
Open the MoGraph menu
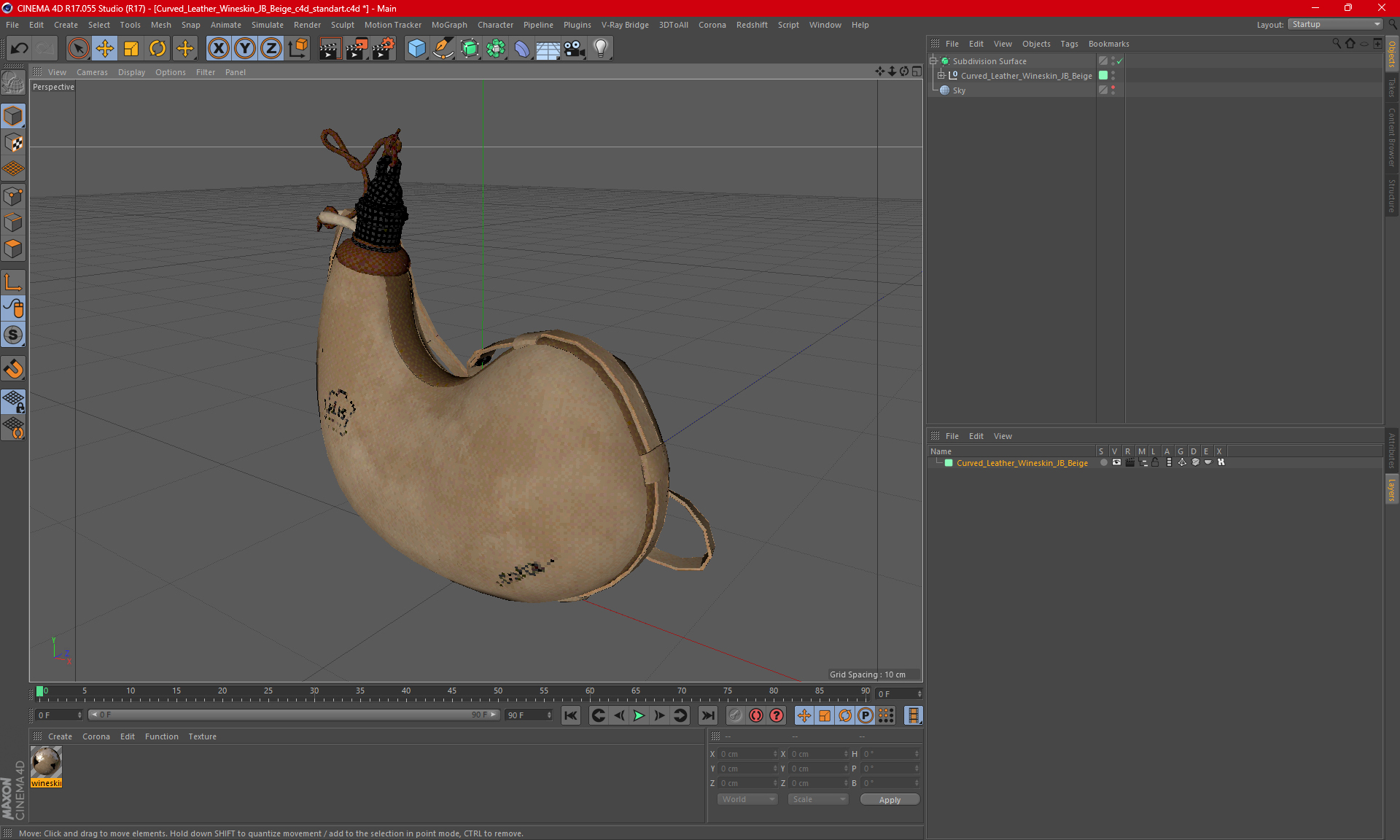(x=449, y=25)
